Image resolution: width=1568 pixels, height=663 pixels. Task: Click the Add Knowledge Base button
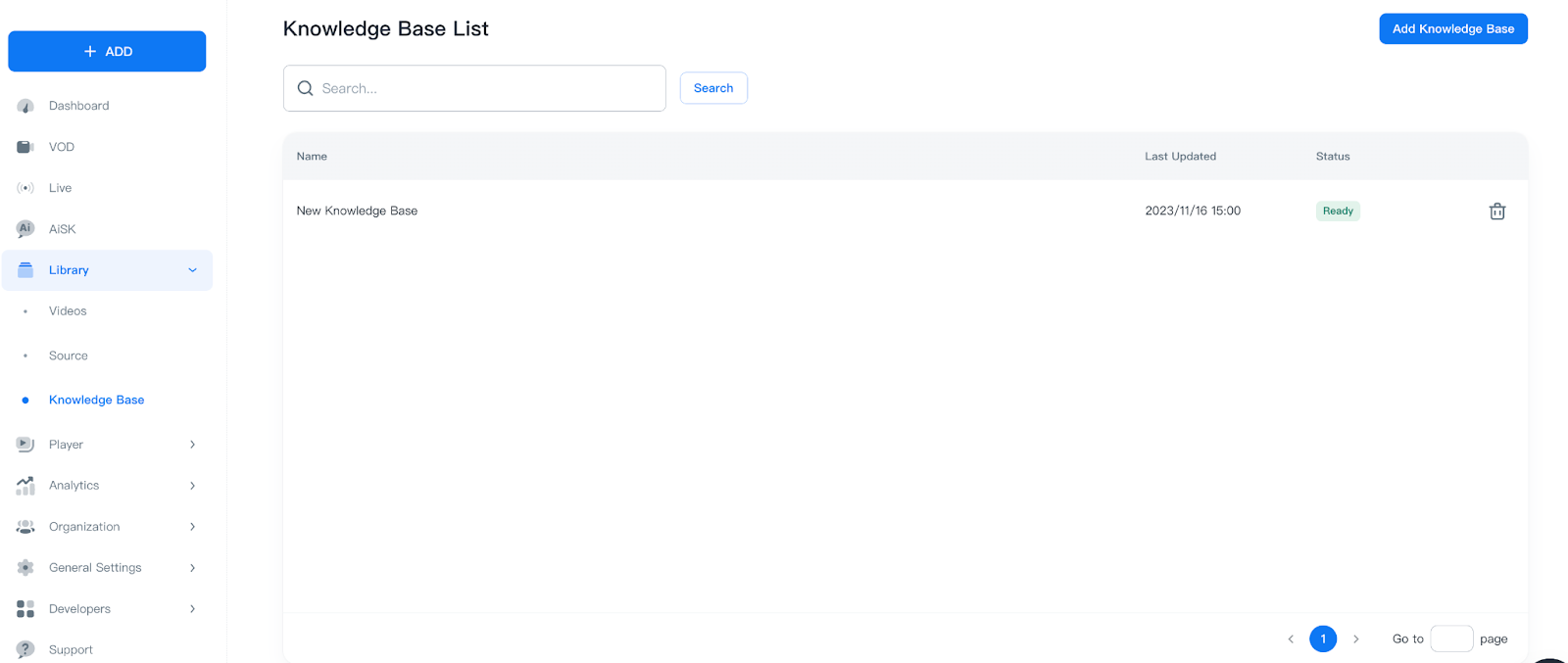[x=1452, y=28]
